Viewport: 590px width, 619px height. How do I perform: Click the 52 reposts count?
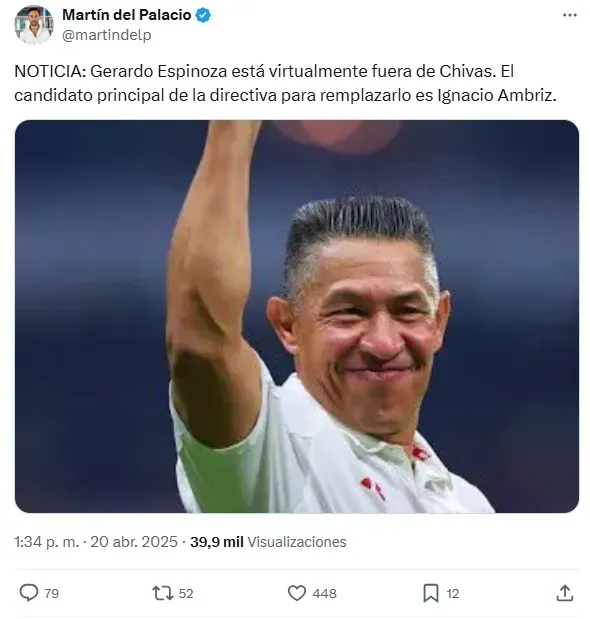[186, 593]
